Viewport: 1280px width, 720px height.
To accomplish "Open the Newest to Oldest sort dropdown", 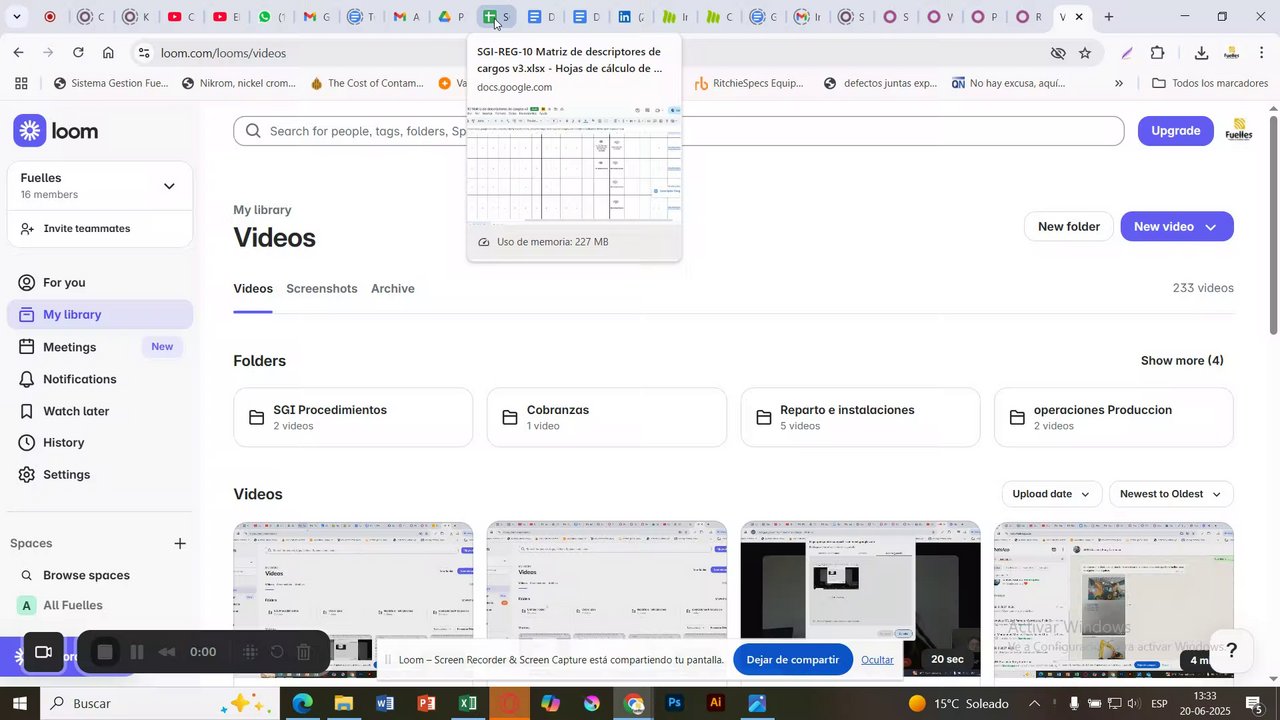I will point(1171,494).
